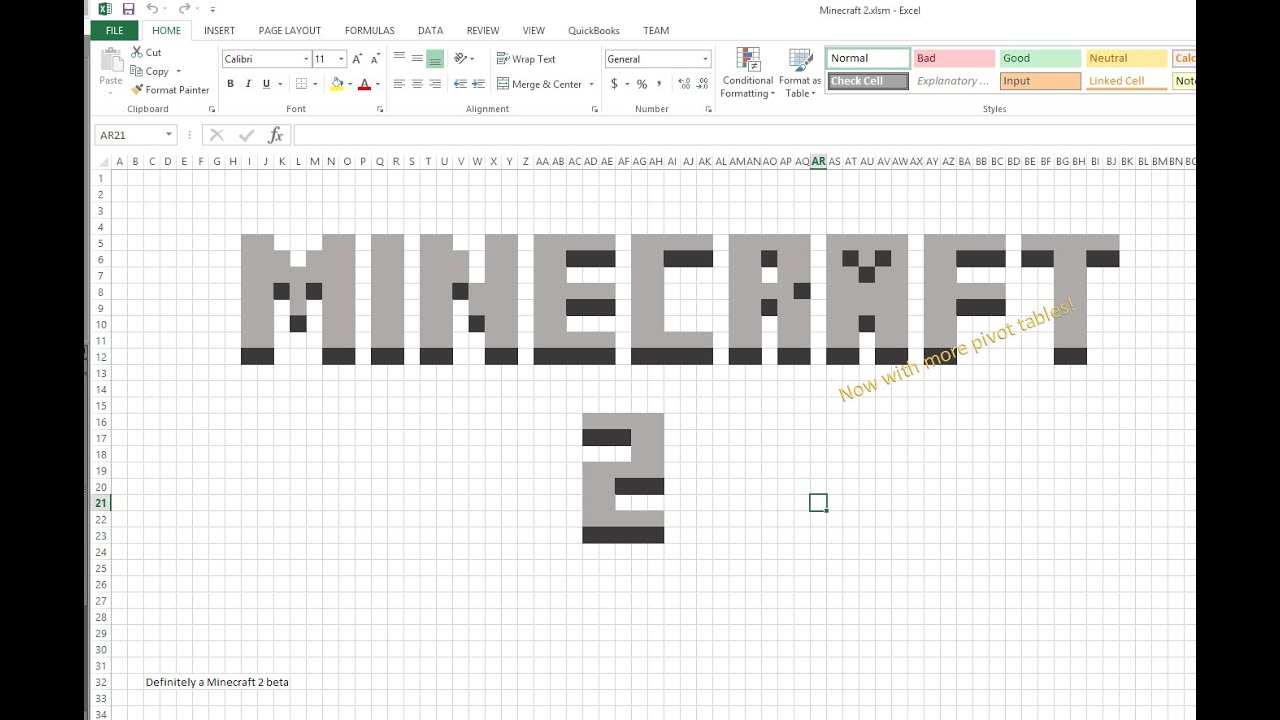Switch to QuickBooks tab
This screenshot has width=1280, height=720.
pos(594,31)
